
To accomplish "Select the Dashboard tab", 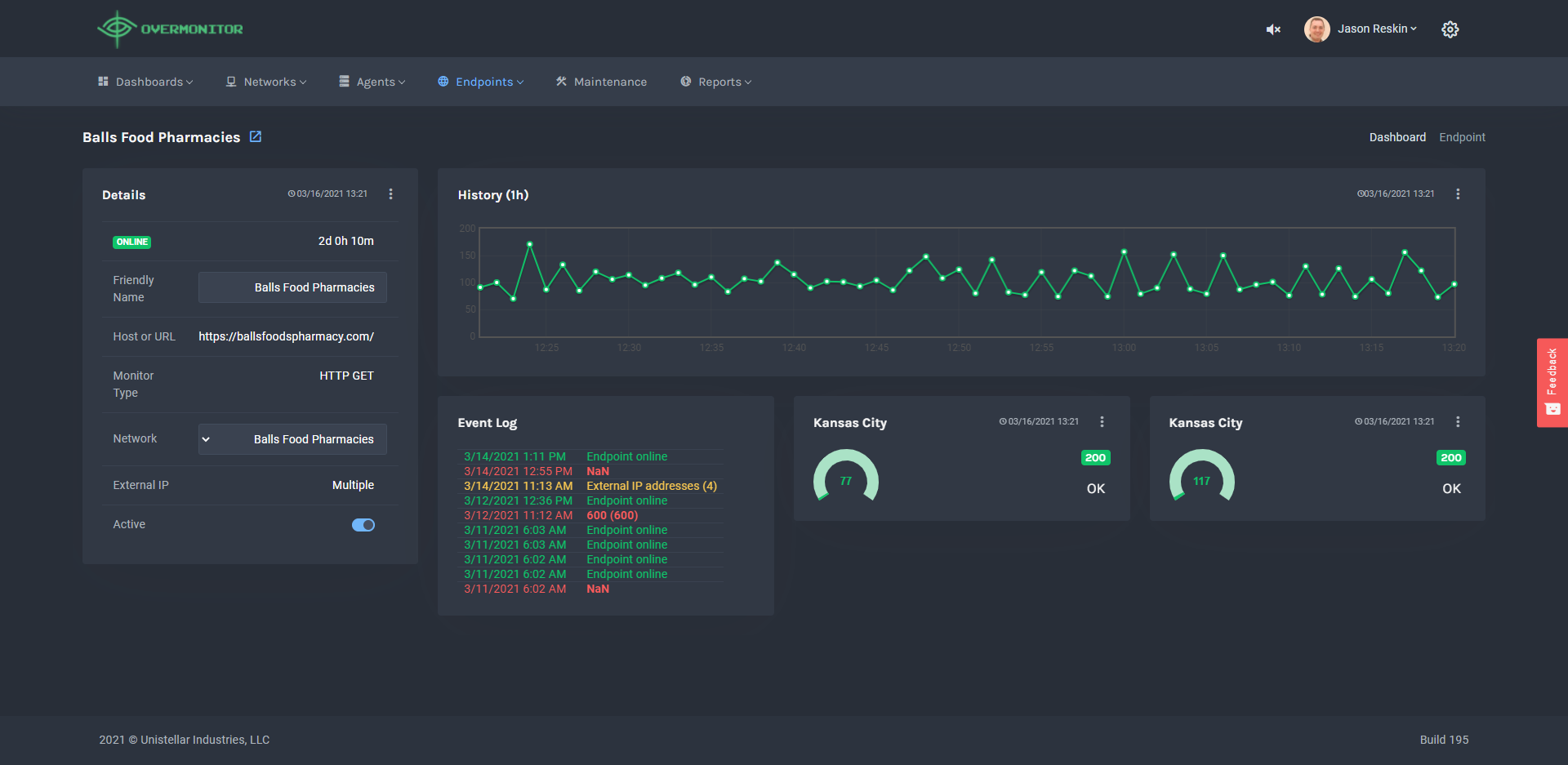I will pyautogui.click(x=1397, y=136).
